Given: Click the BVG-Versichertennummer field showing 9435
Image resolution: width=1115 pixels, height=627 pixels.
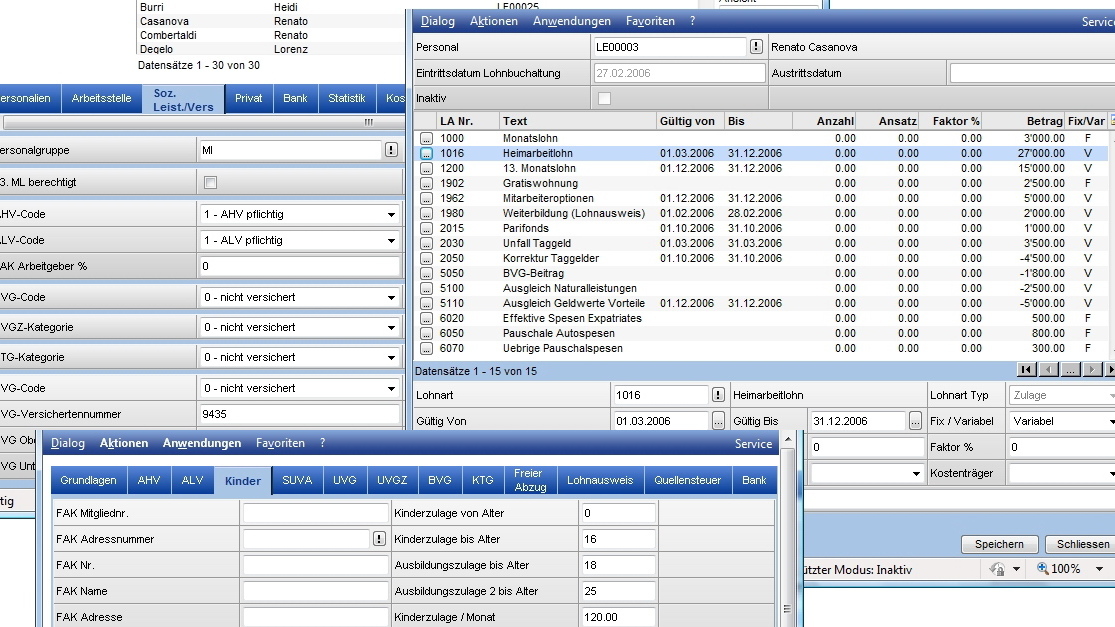Looking at the screenshot, I should tap(299, 414).
